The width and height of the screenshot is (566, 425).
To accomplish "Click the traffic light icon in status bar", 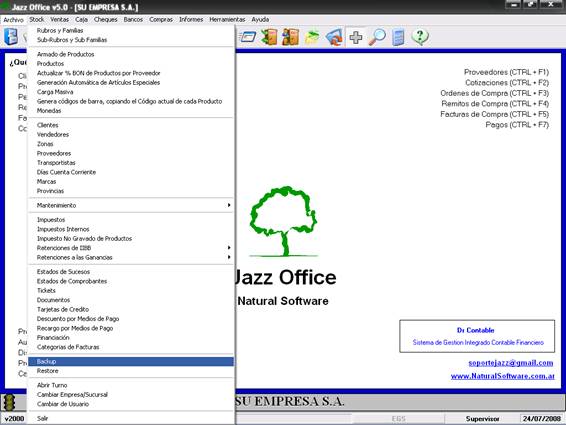I will (x=9, y=402).
